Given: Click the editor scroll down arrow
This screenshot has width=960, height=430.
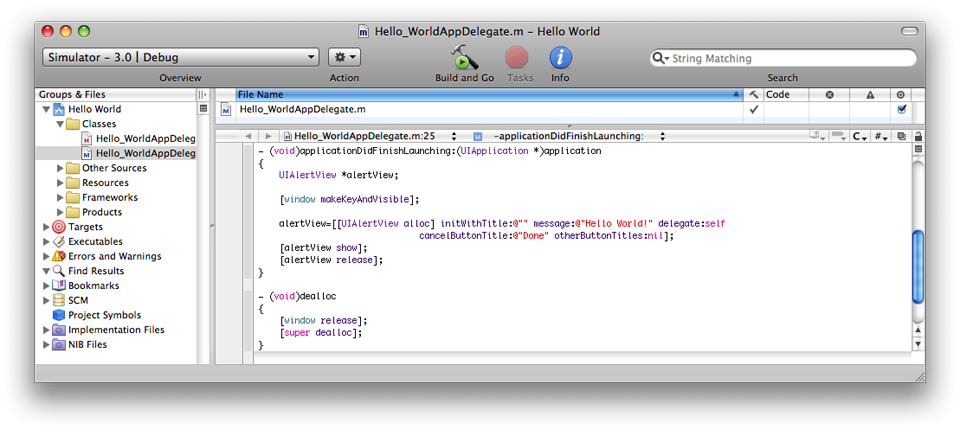Looking at the screenshot, I should [918, 344].
